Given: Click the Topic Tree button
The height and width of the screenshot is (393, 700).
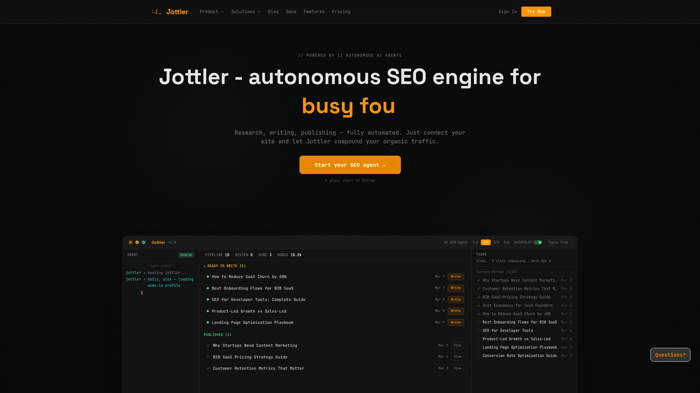Looking at the screenshot, I should (558, 242).
